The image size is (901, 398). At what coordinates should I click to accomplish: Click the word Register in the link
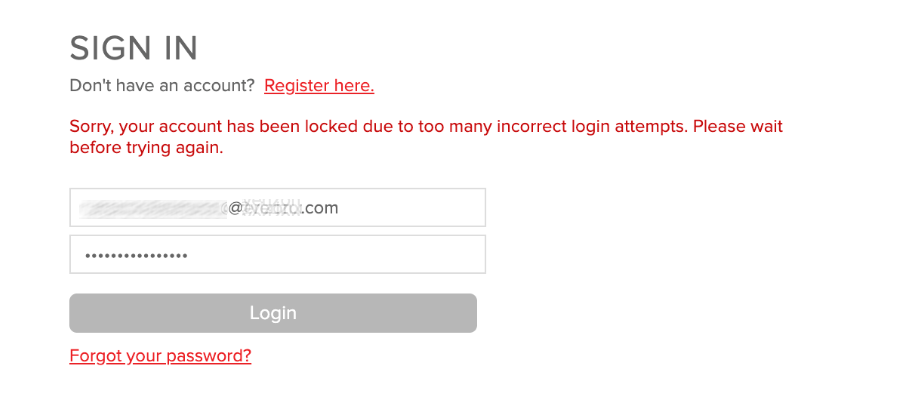[x=294, y=86]
